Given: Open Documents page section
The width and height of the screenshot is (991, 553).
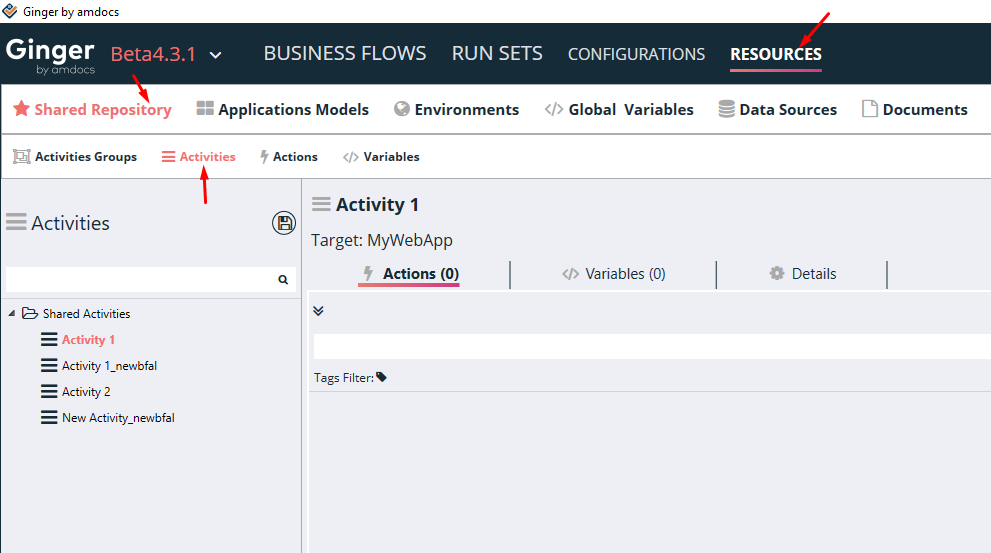Looking at the screenshot, I should pyautogui.click(x=914, y=110).
